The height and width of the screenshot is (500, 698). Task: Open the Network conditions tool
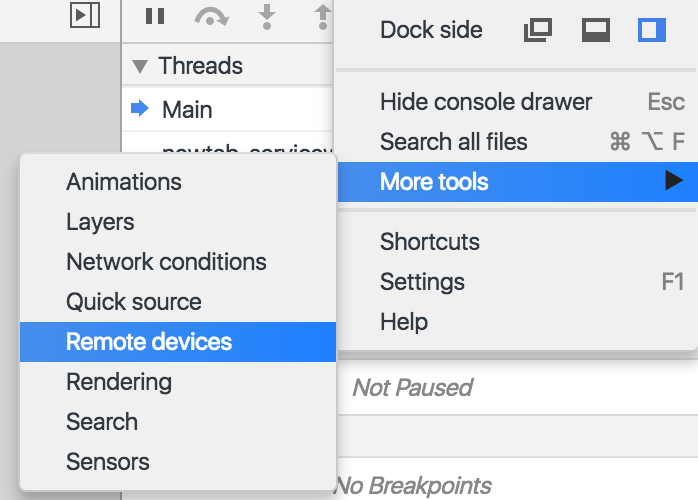tap(166, 262)
